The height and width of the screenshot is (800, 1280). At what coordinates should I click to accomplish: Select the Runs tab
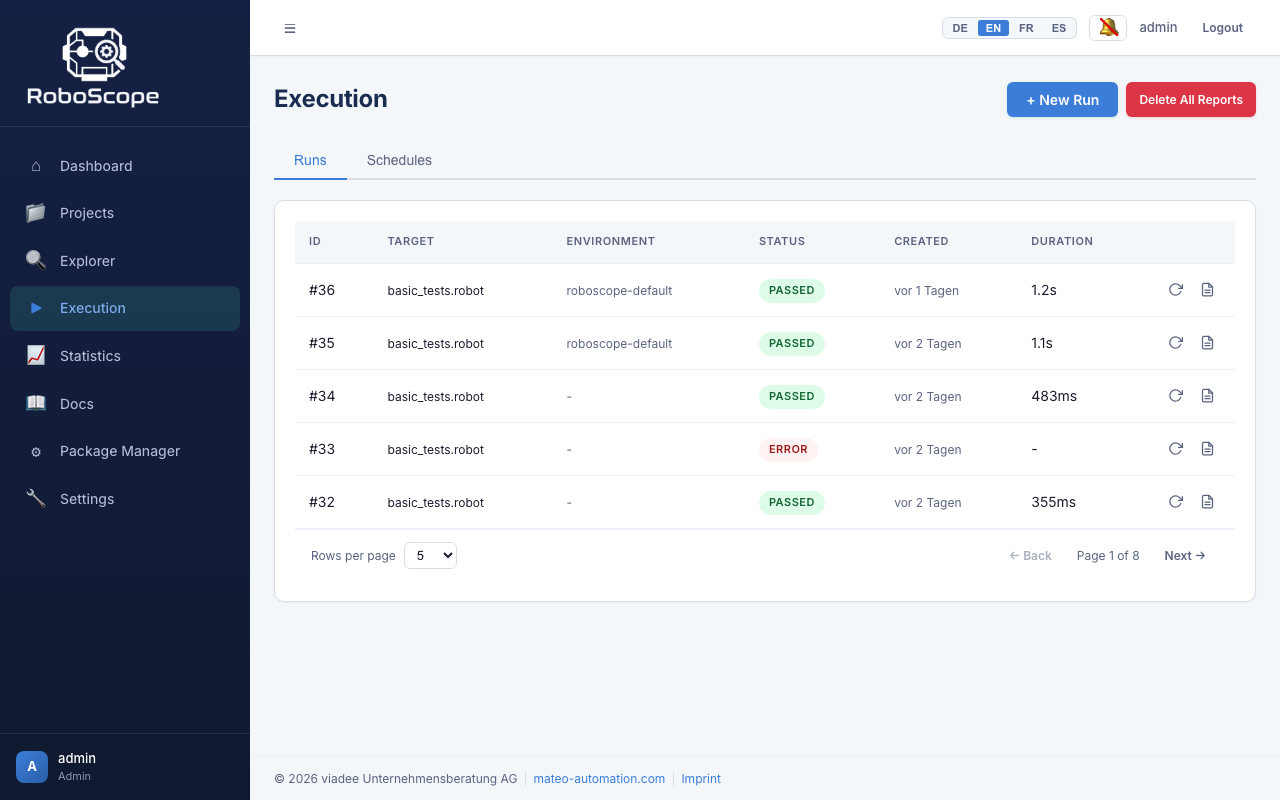310,160
